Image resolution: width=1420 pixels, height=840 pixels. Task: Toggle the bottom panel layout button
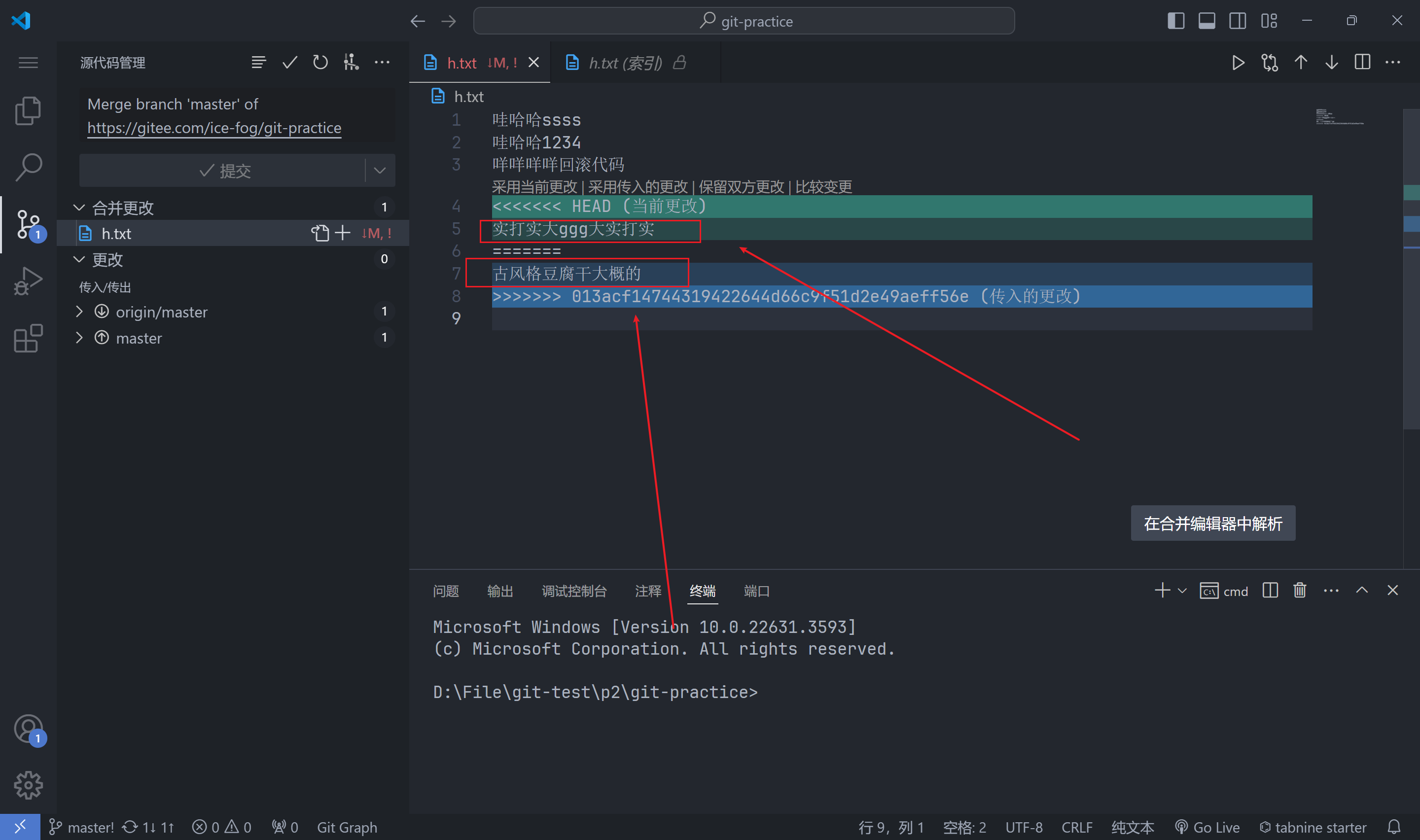point(1207,21)
